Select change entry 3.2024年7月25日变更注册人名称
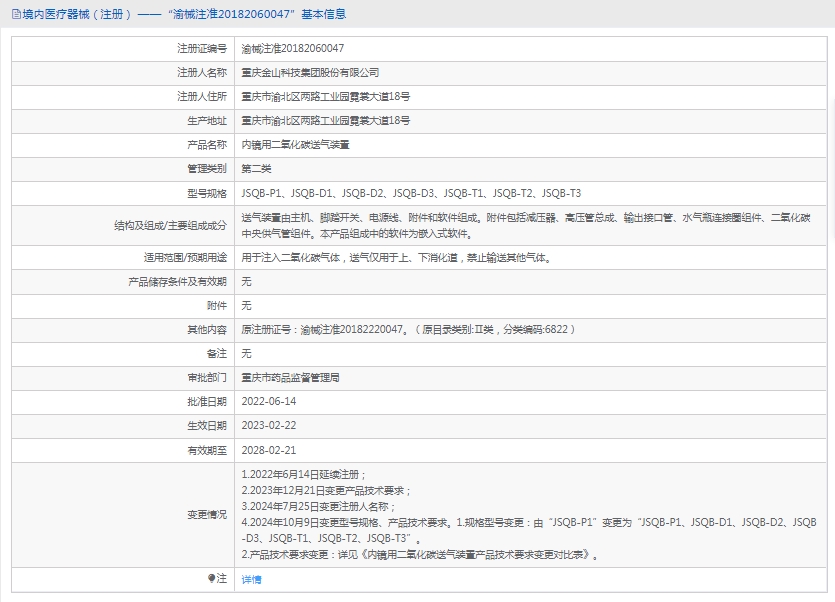Viewport: 835px width, 602px height. [x=318, y=507]
